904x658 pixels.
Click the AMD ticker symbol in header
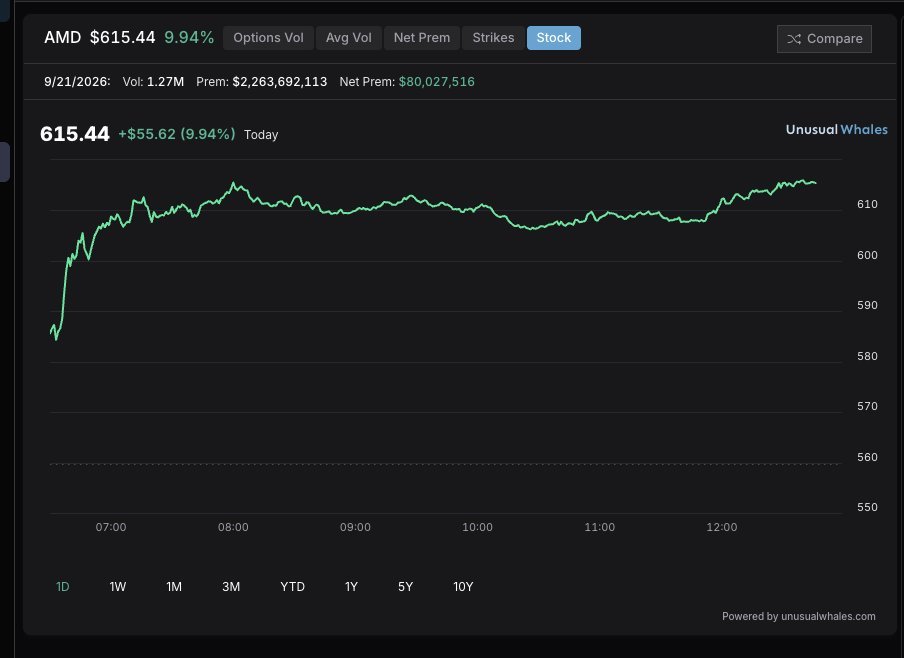click(62, 38)
